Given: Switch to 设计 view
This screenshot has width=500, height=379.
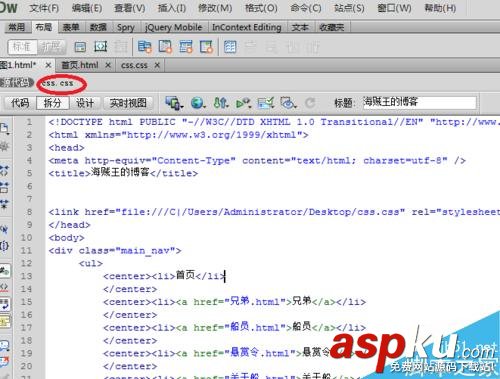Looking at the screenshot, I should pos(85,103).
